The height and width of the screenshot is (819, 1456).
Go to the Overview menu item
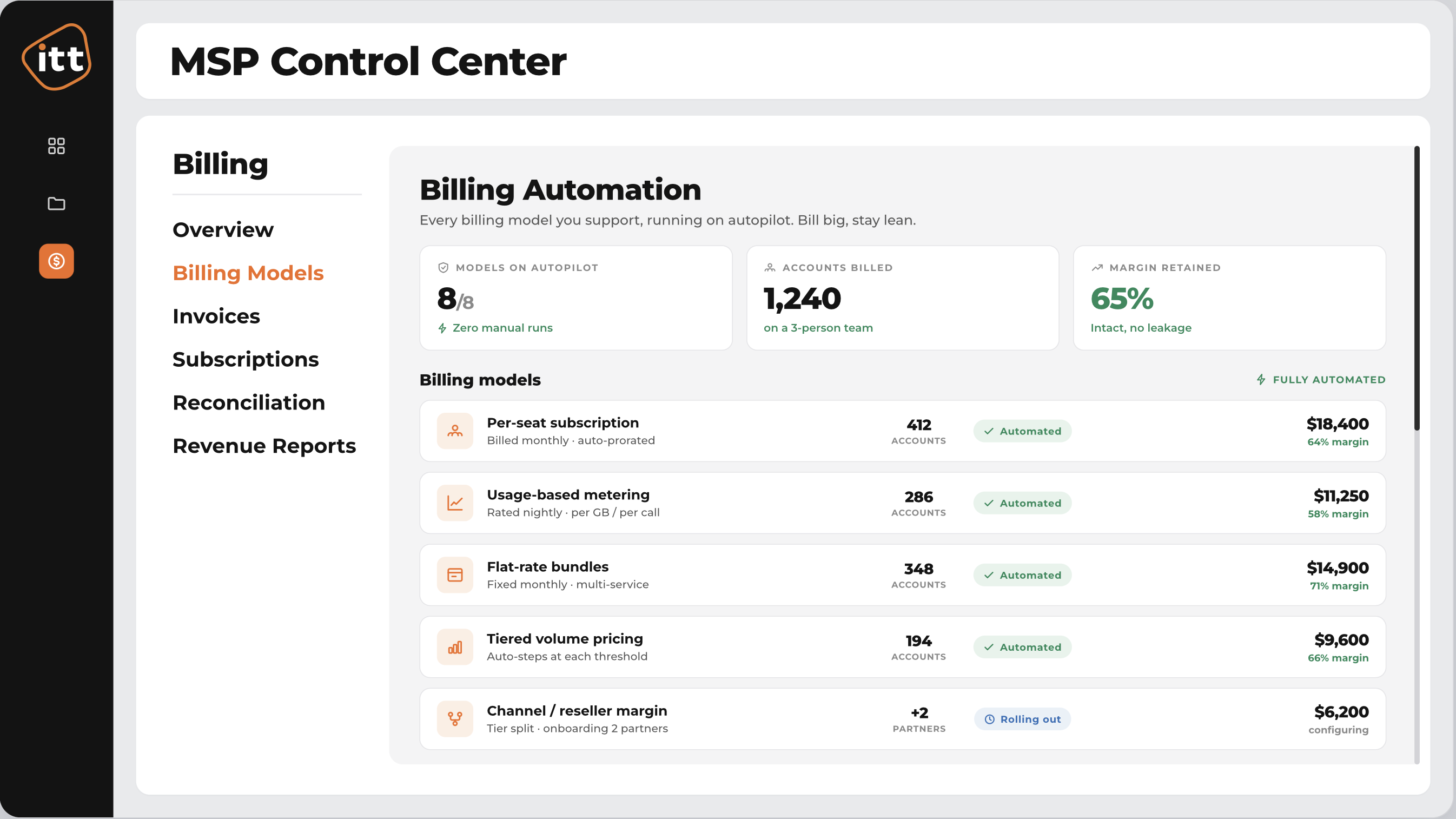point(223,230)
